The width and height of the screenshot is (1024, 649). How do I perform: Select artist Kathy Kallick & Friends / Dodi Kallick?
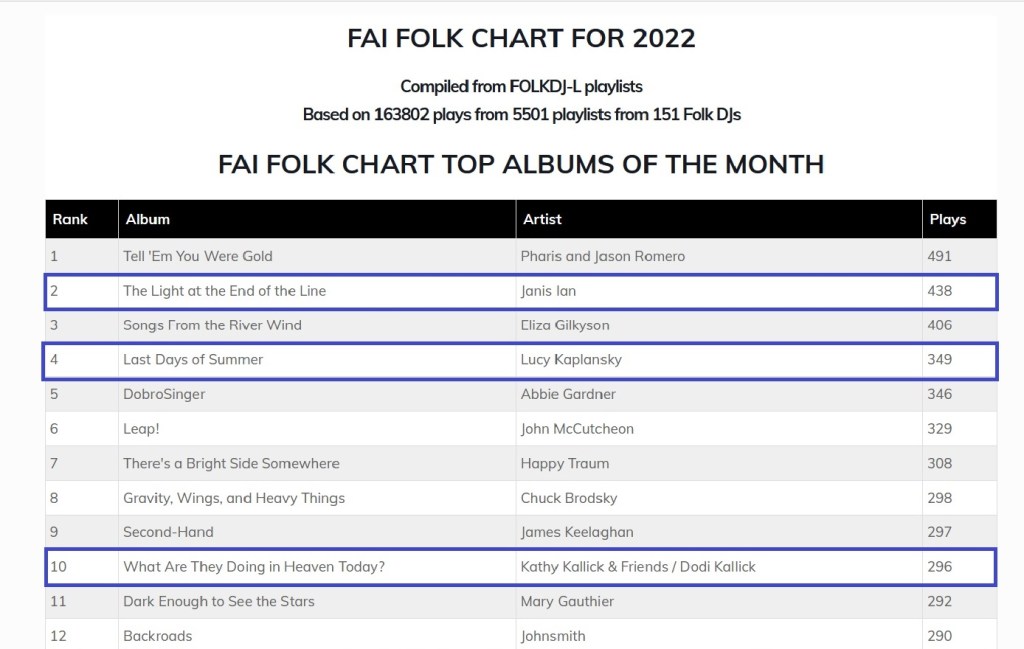coord(638,566)
